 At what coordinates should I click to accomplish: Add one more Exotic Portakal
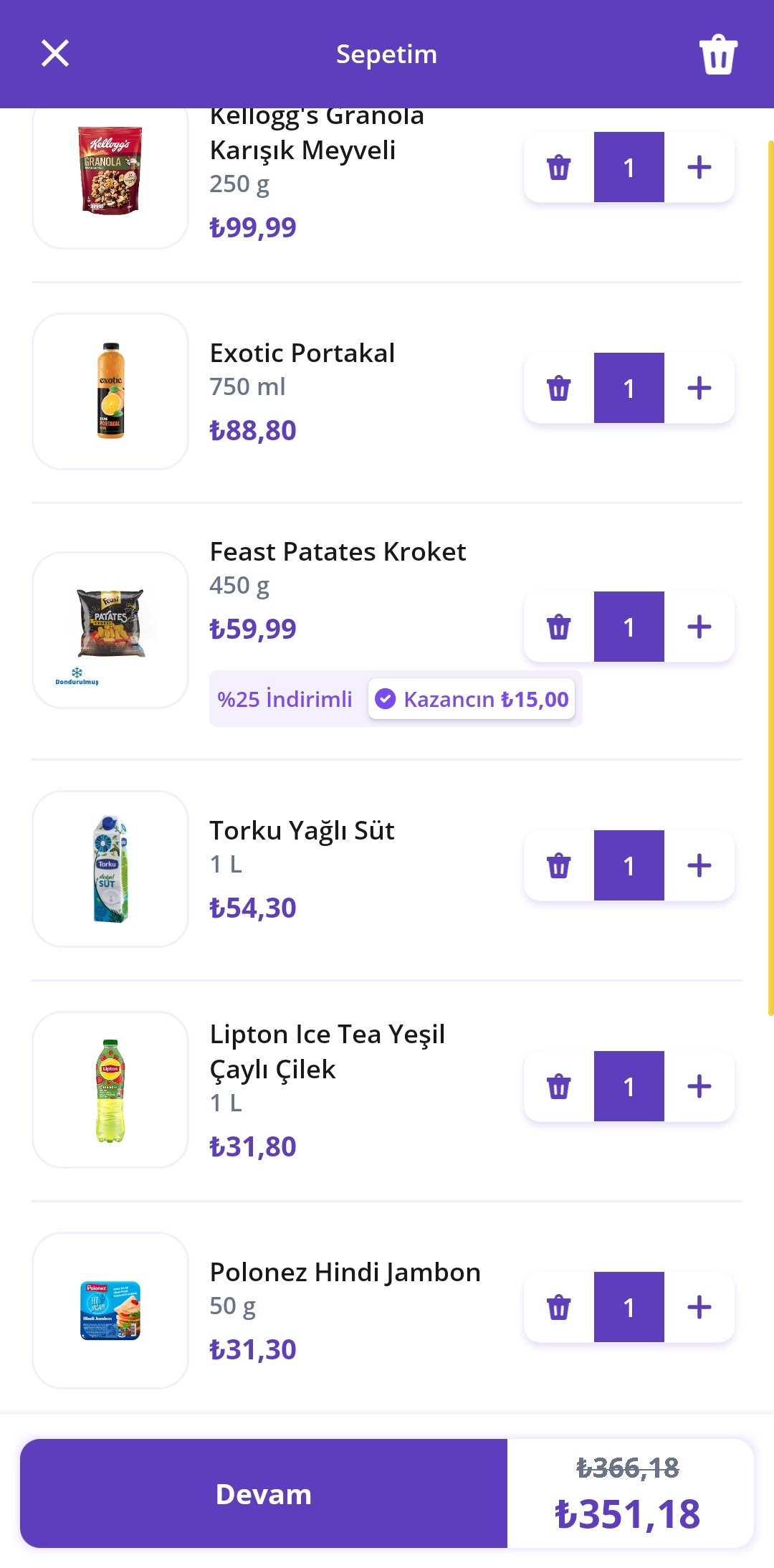699,389
